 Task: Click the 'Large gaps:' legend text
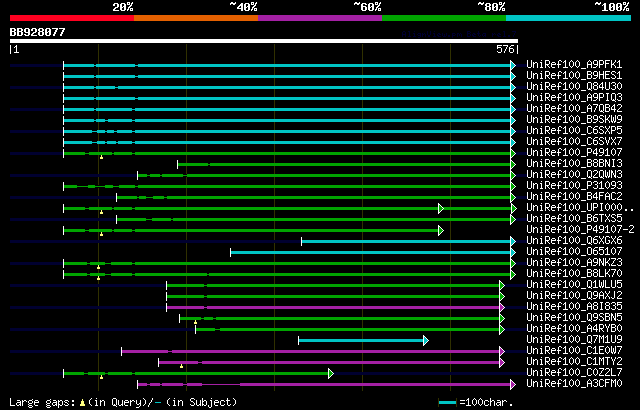click(x=42, y=403)
